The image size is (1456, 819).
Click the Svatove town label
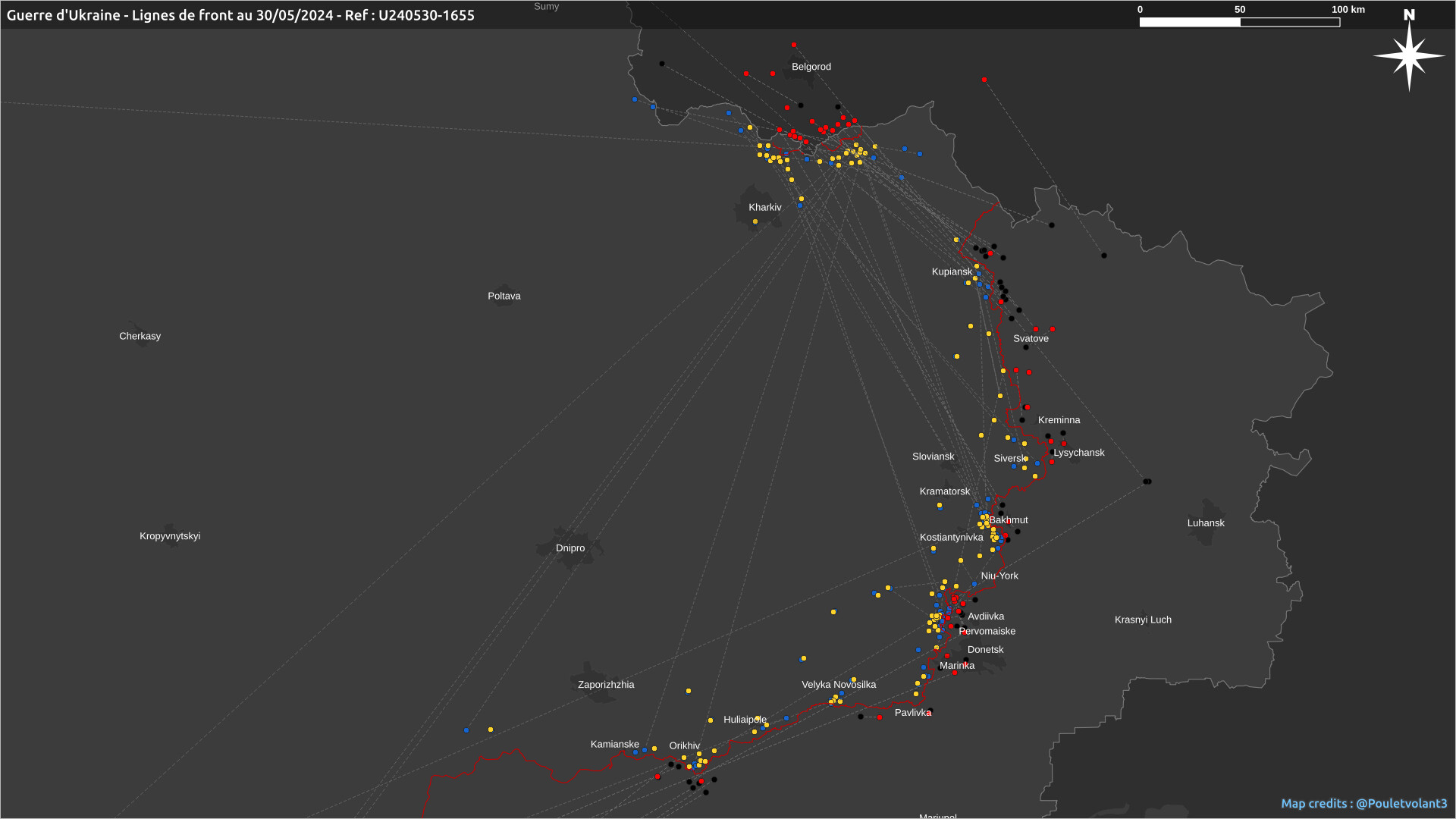tap(1031, 338)
